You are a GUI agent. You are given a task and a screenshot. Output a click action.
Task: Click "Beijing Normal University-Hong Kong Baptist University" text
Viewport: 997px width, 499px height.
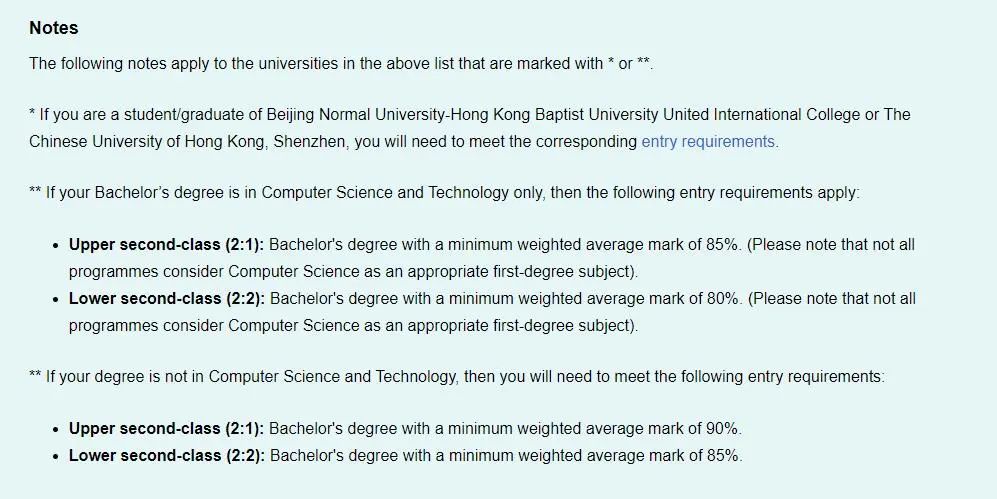coord(462,114)
